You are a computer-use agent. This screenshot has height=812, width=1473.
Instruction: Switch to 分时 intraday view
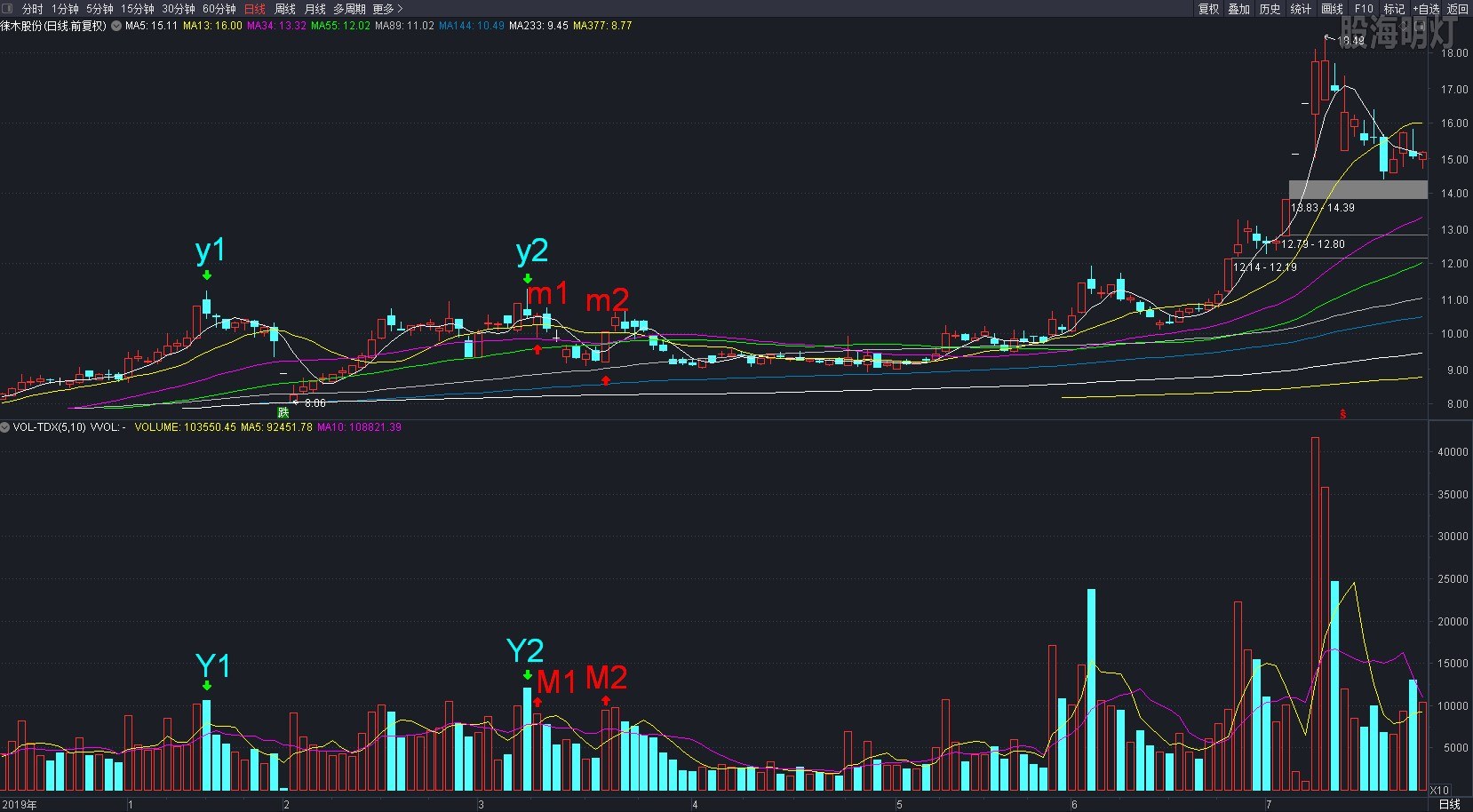tap(32, 9)
